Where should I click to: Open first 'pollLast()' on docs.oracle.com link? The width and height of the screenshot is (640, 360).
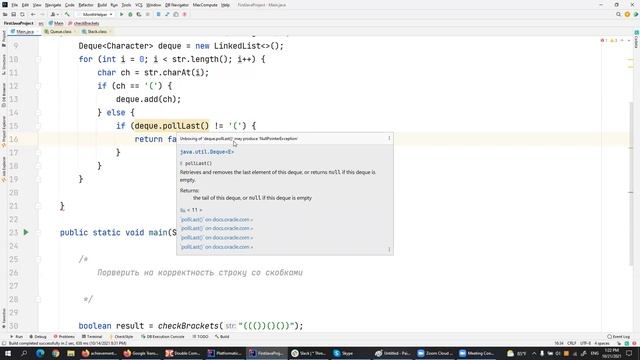click(216, 220)
